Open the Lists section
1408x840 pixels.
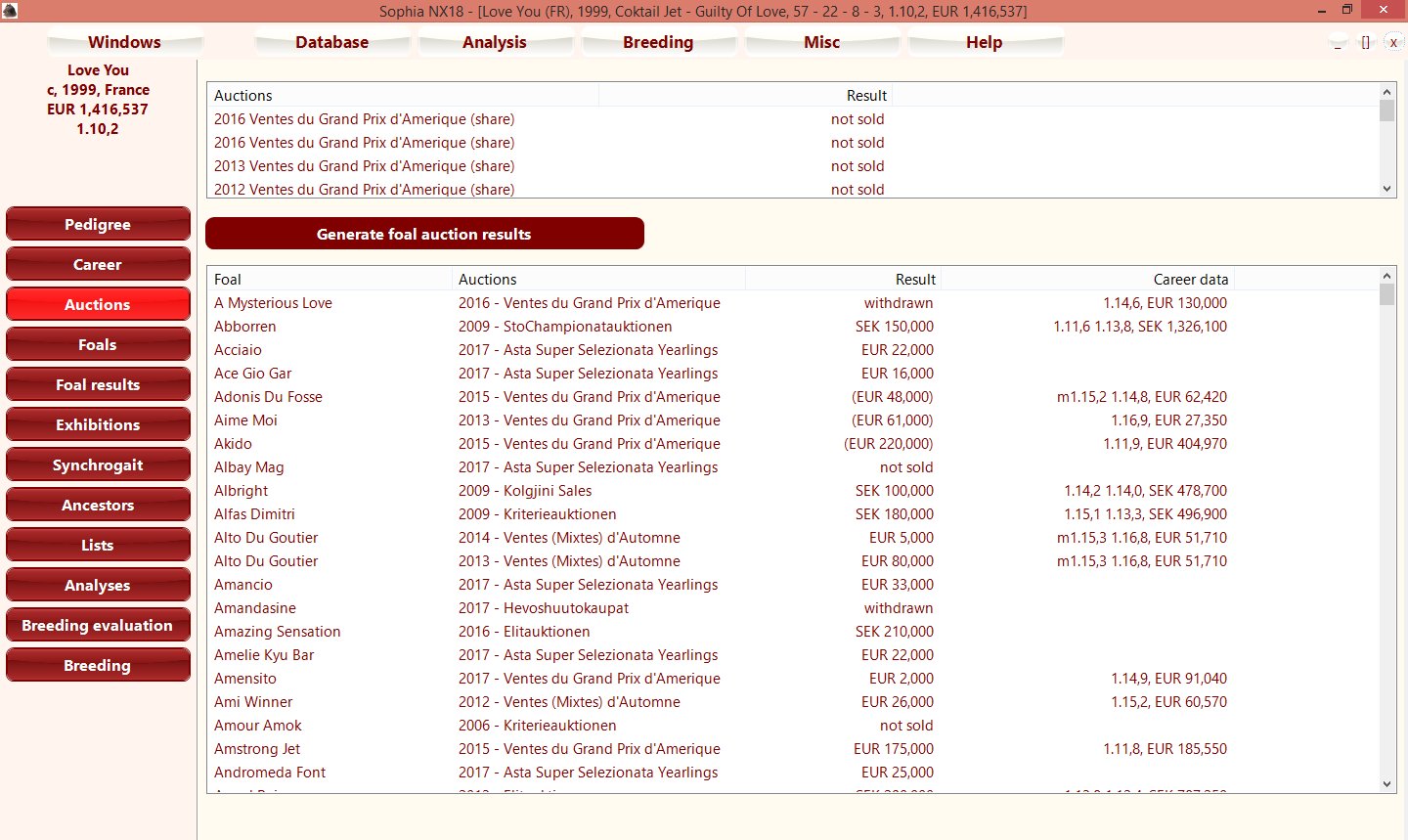click(x=98, y=545)
